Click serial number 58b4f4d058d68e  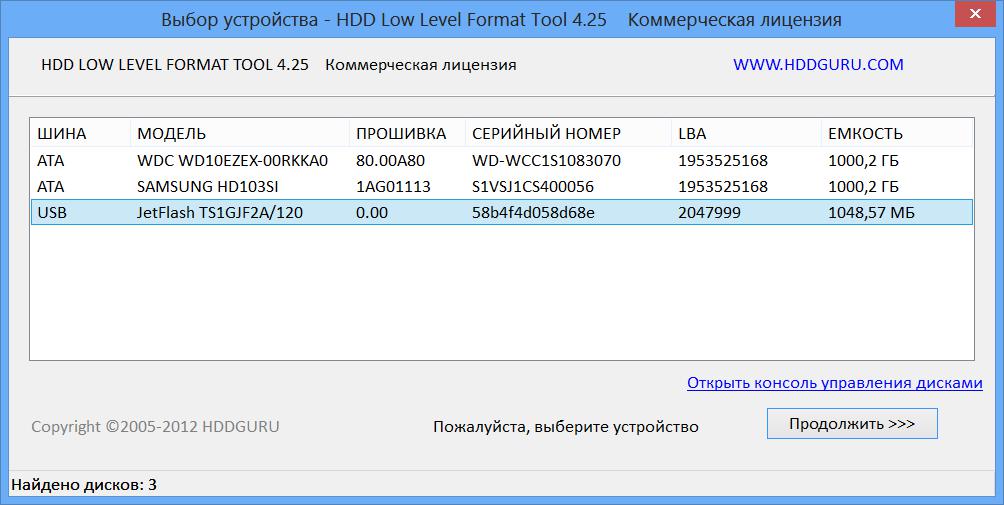pos(533,212)
